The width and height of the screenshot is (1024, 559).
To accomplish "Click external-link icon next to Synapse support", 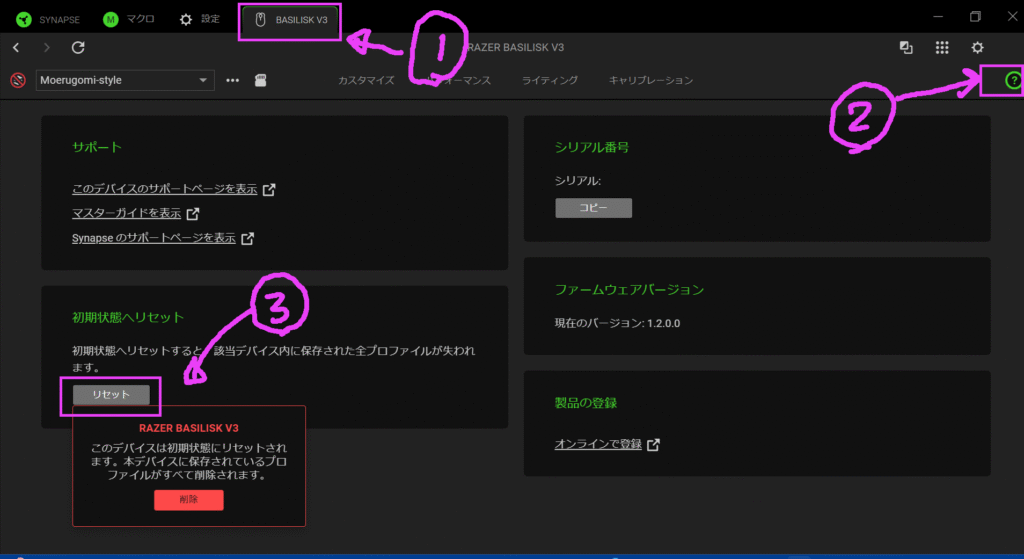I will click(248, 238).
